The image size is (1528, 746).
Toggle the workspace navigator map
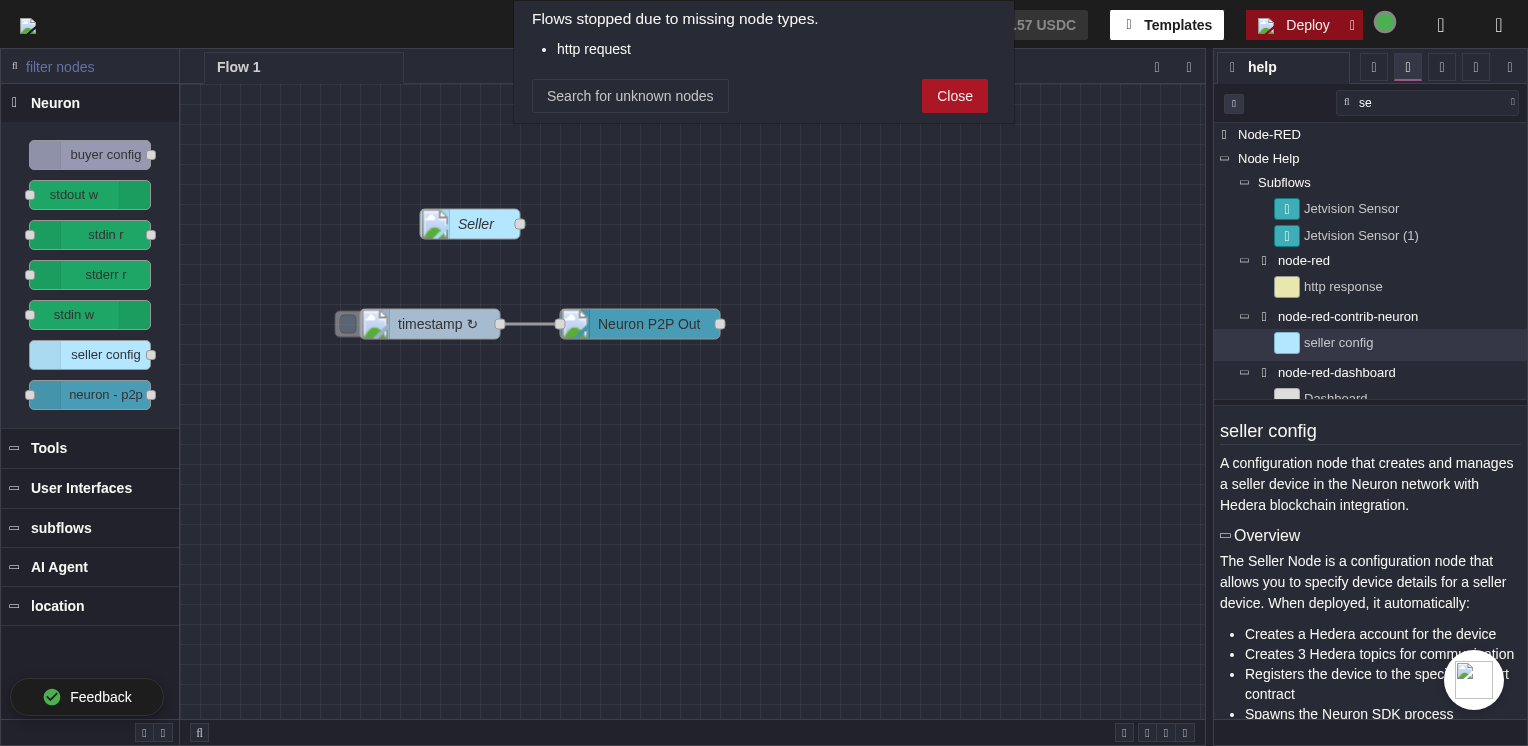pos(1124,733)
